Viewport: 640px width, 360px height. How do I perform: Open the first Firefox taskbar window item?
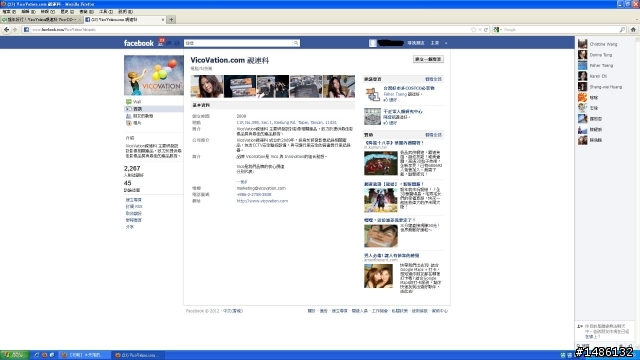tap(85, 355)
